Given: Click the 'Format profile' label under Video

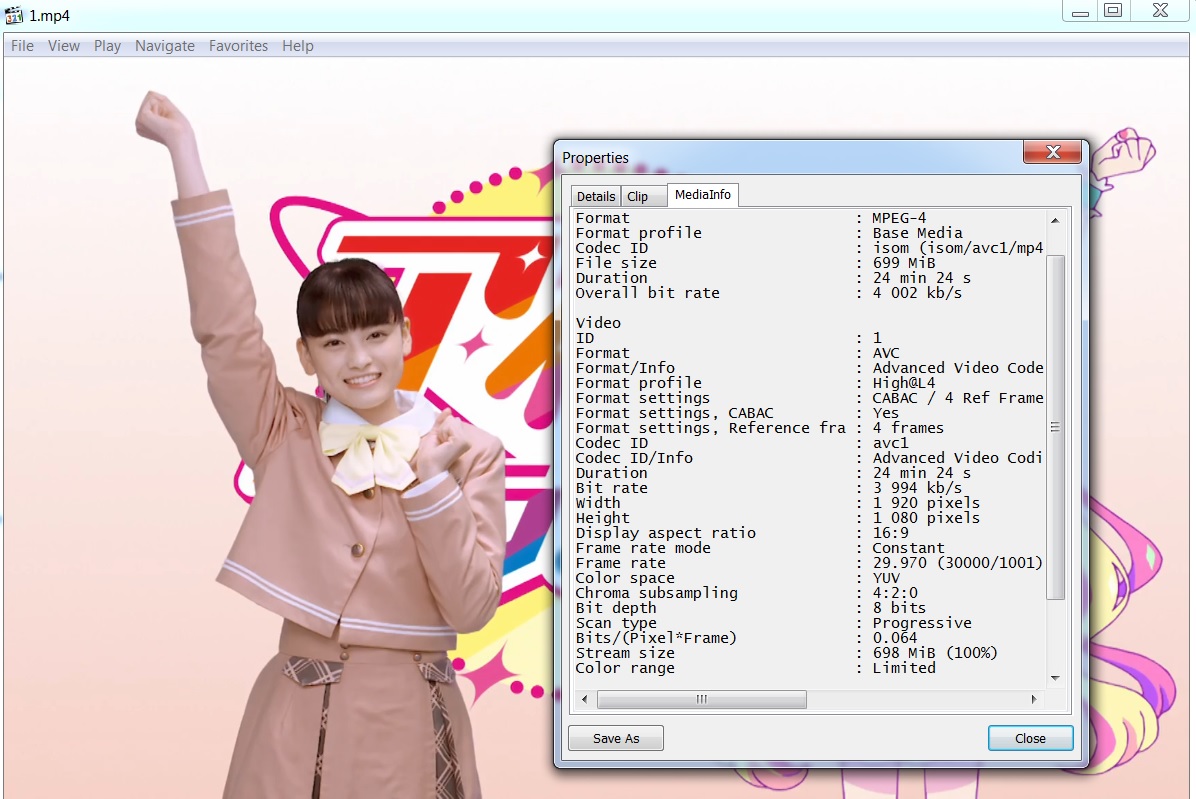Looking at the screenshot, I should [x=638, y=383].
